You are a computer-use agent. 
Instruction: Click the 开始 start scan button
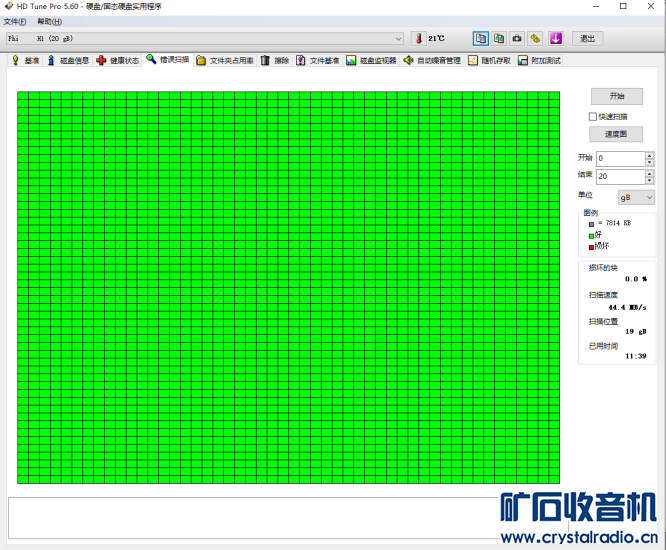[x=617, y=96]
